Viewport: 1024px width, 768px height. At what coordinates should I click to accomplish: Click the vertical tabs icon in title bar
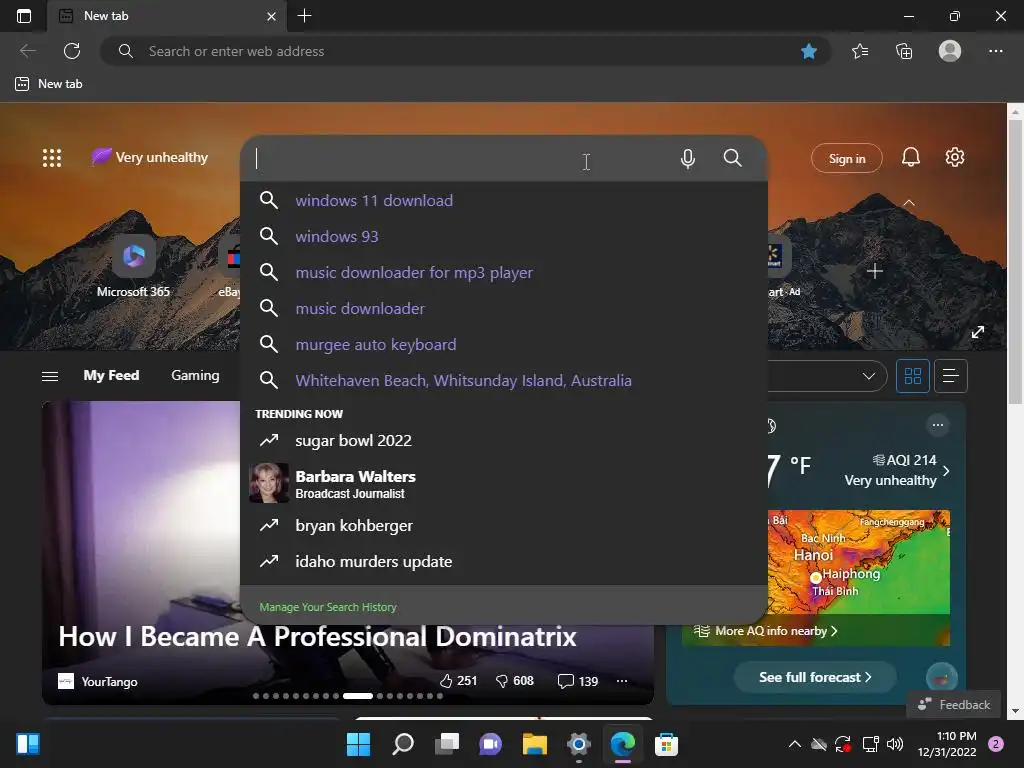24,16
